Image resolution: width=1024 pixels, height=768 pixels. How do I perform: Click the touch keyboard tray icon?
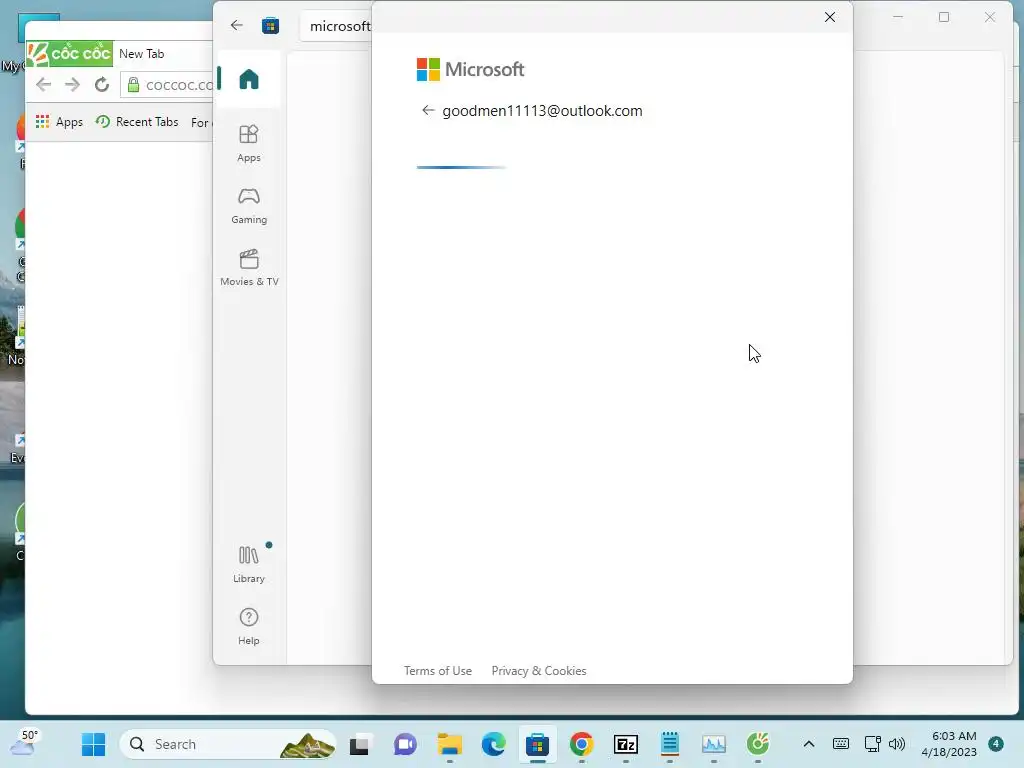click(840, 744)
